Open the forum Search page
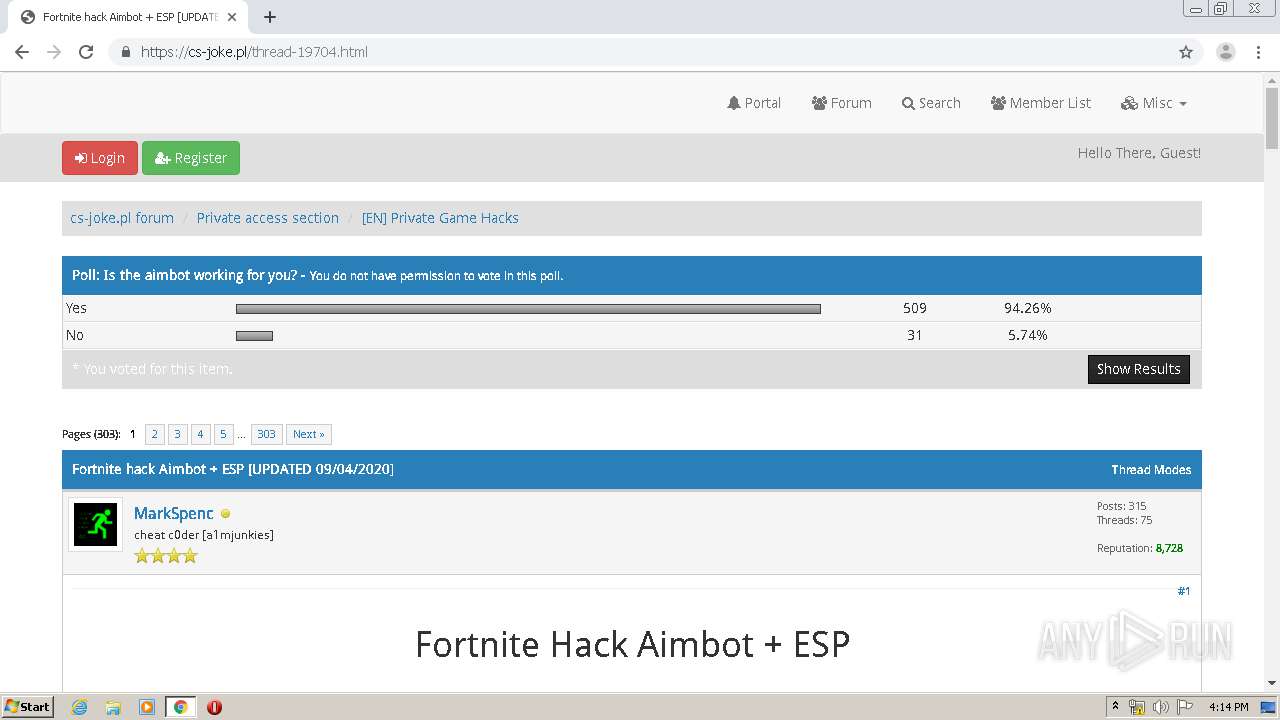 (x=931, y=103)
